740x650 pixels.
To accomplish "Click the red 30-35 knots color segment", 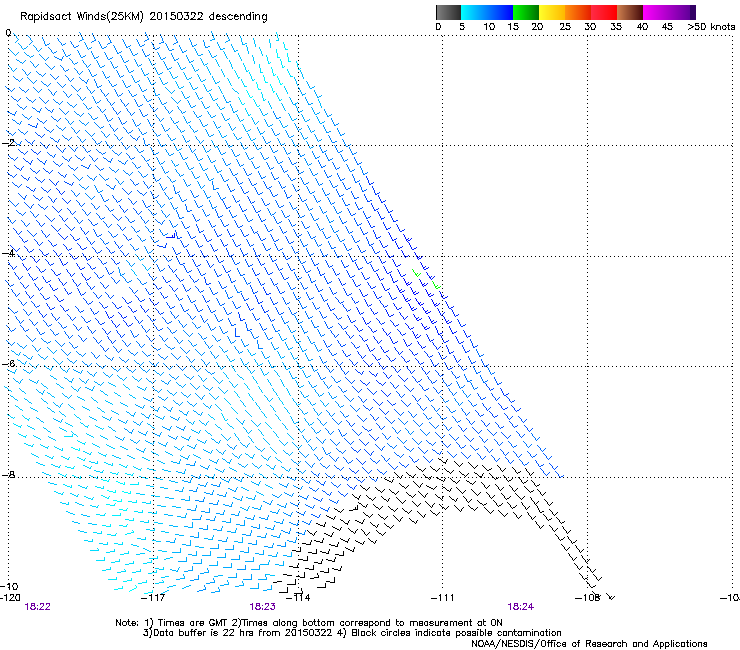I will point(604,12).
